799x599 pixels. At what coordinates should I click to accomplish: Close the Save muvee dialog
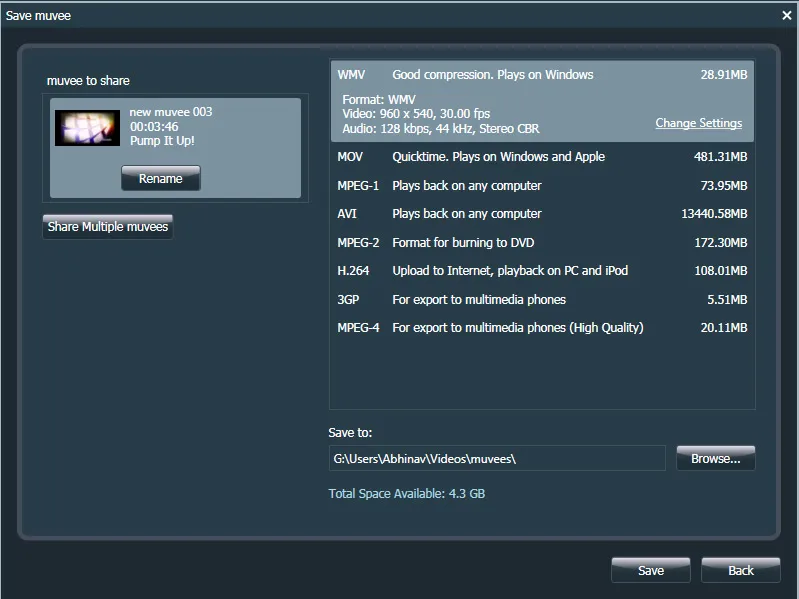(787, 15)
